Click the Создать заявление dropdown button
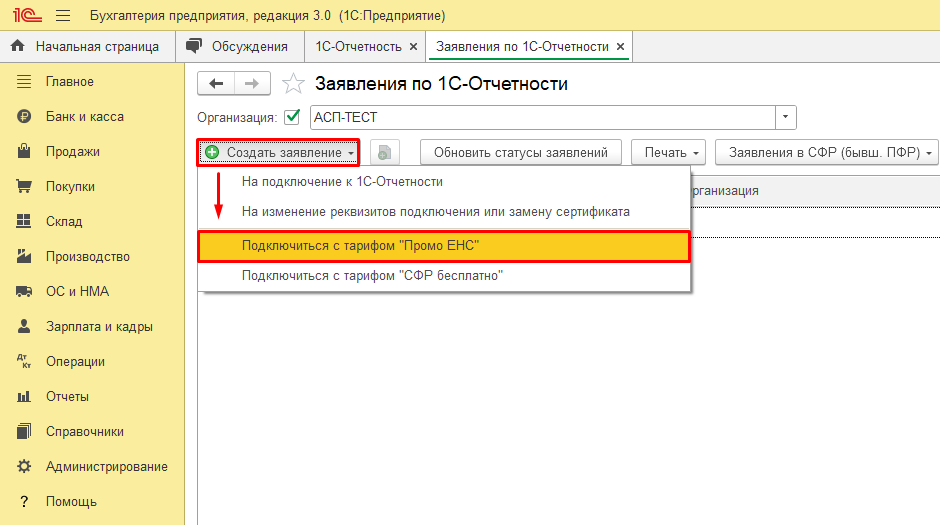 (279, 152)
